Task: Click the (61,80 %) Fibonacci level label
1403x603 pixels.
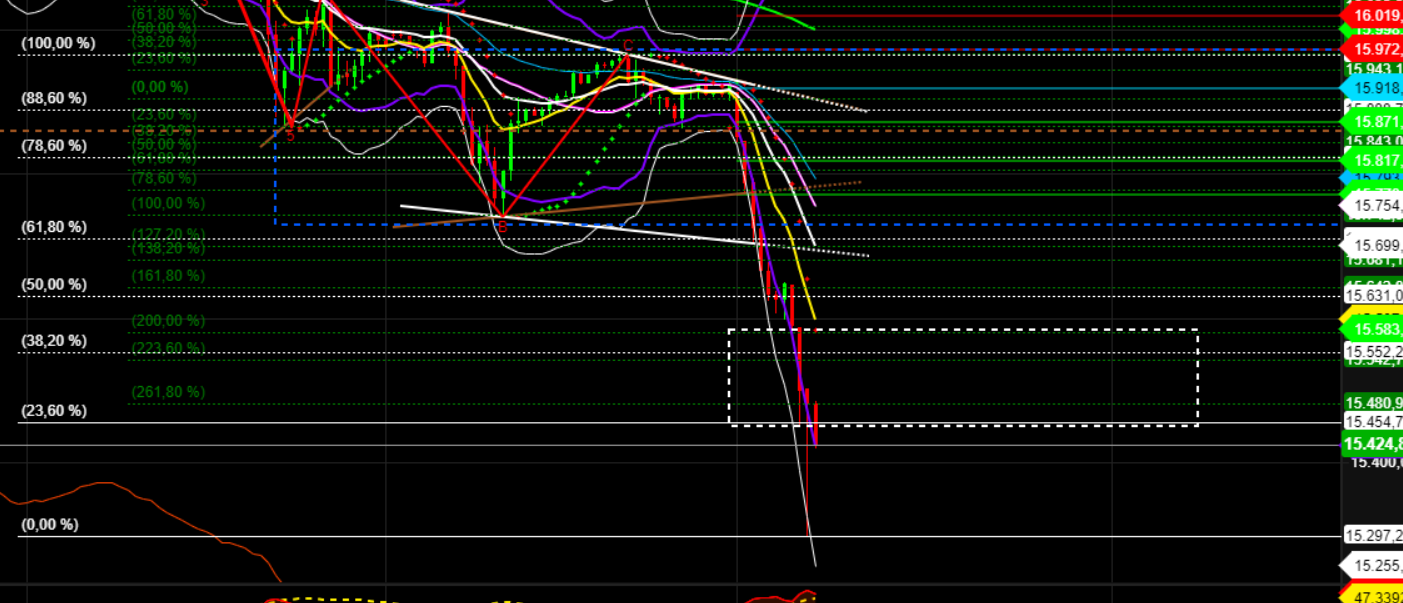Action: point(55,227)
